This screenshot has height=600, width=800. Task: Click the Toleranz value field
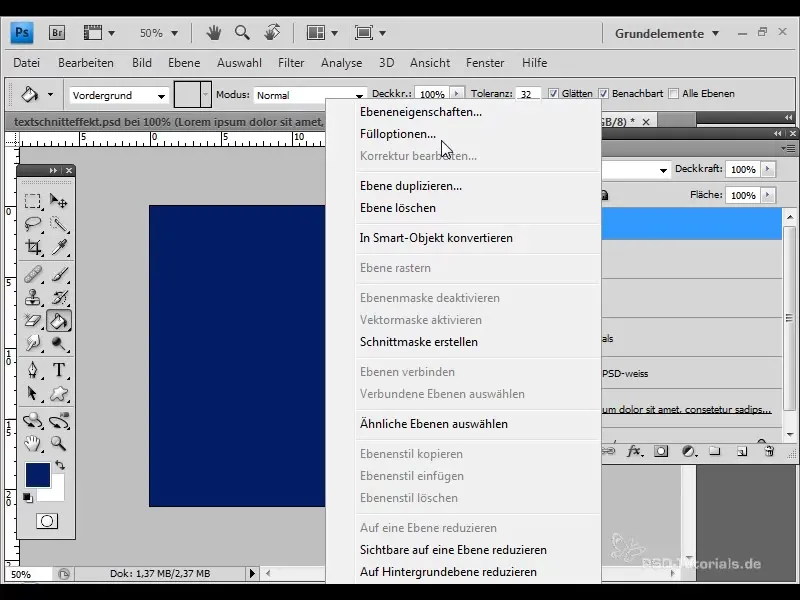pyautogui.click(x=528, y=94)
